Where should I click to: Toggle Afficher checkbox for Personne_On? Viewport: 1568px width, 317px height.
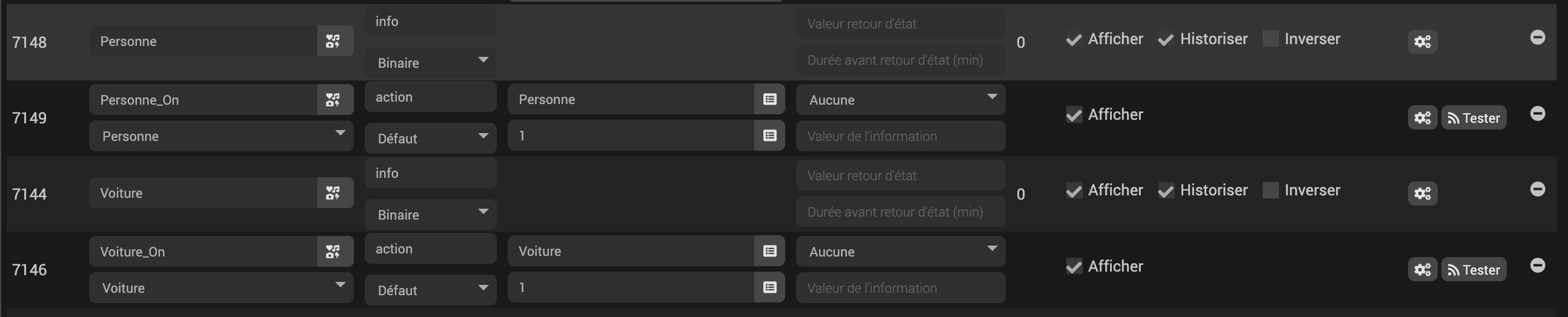[x=1074, y=116]
